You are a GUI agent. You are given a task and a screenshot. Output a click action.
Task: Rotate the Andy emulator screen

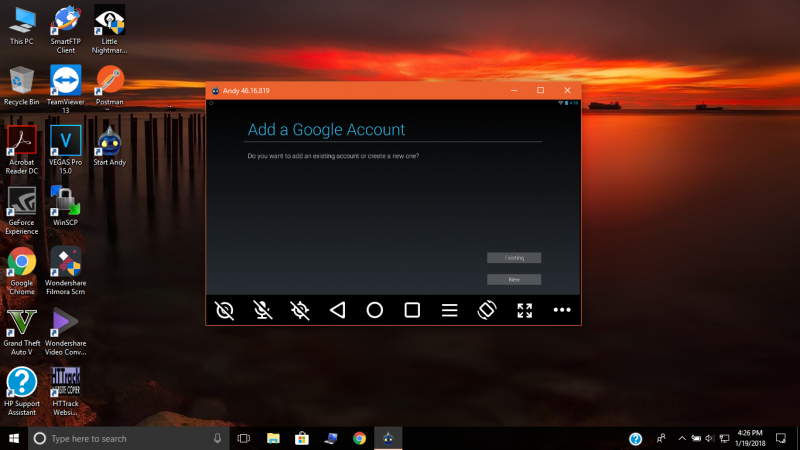[x=487, y=310]
